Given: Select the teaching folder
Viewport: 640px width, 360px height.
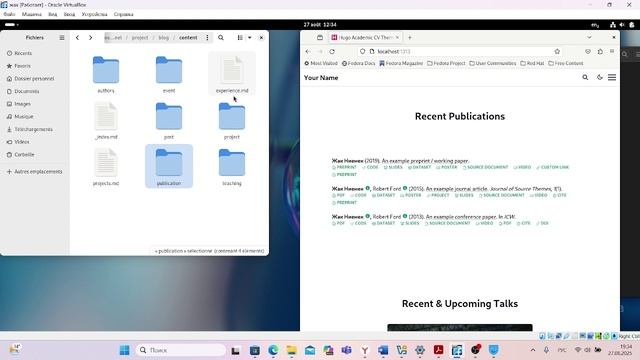Looking at the screenshot, I should 232,167.
